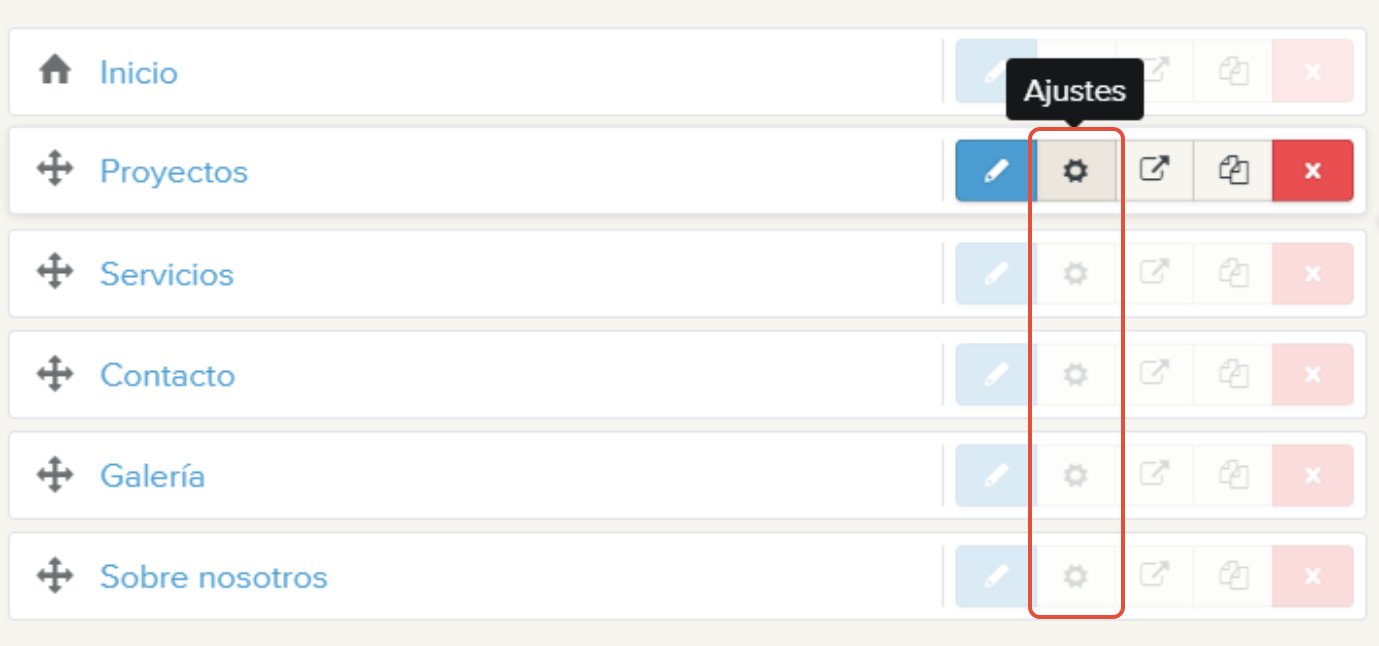Delete Proyectos with the red X button
Viewport: 1379px width, 646px height.
(1313, 171)
